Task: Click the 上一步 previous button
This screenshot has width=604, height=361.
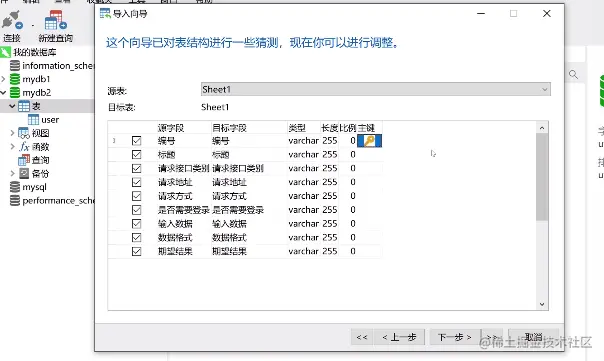Action: click(399, 337)
